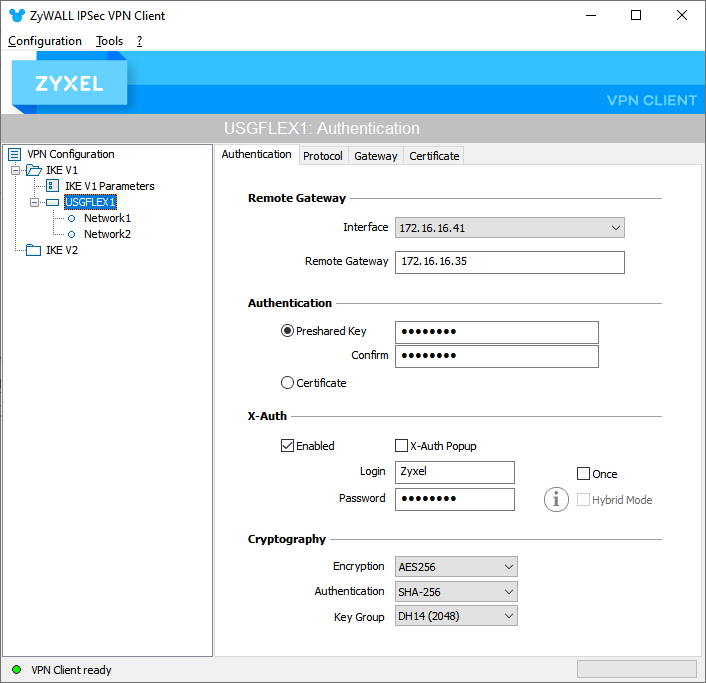Disable the X-Auth Enabled checkbox
Screen dimensions: 706x683
point(288,446)
